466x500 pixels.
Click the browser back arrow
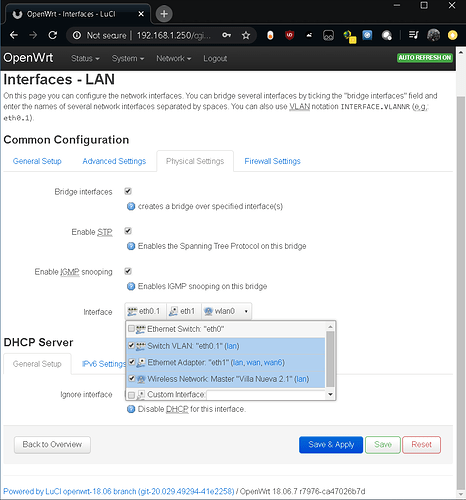(14, 35)
